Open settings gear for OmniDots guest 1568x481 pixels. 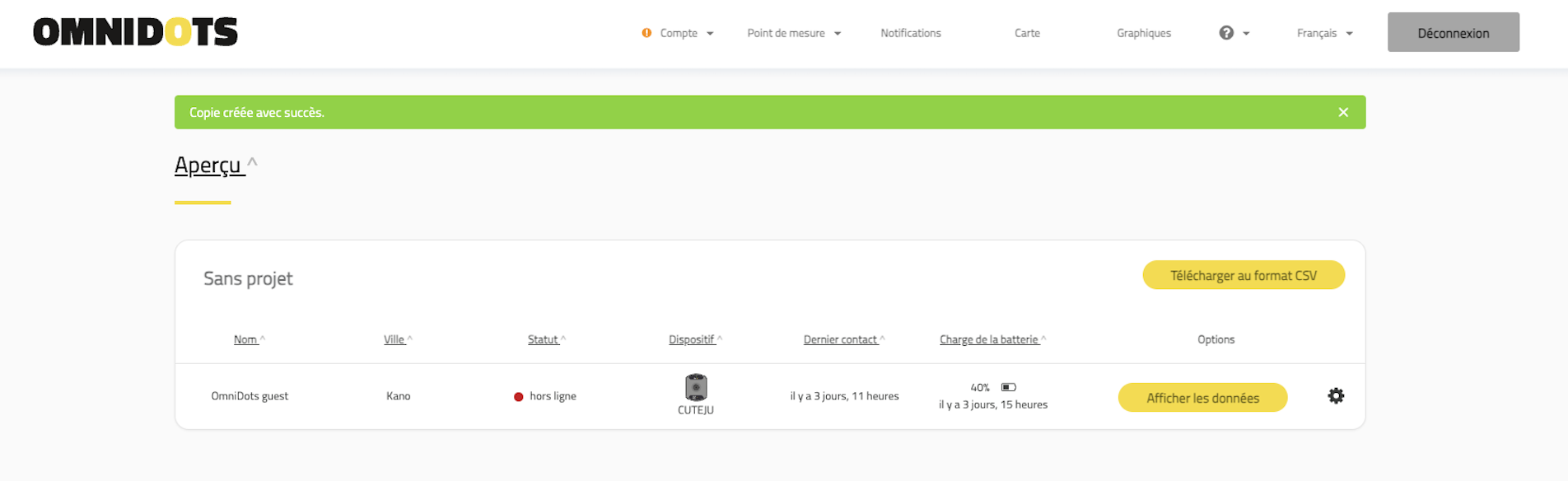click(1336, 396)
